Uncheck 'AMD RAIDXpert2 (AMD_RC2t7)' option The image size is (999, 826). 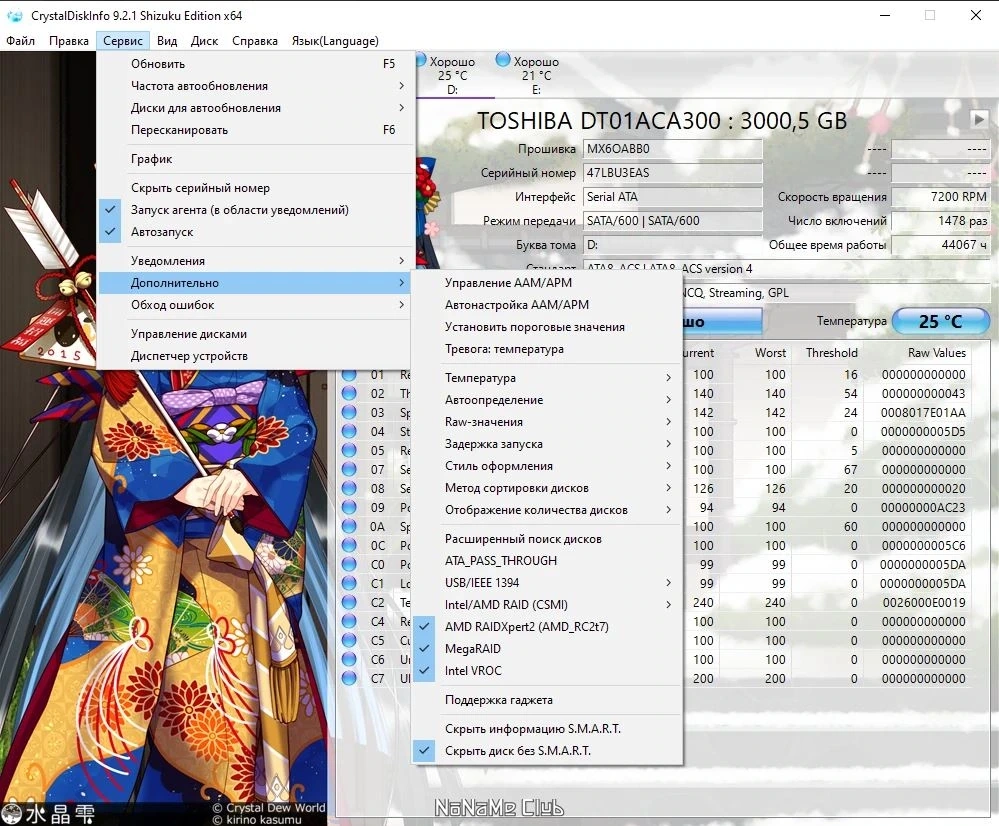(x=547, y=627)
